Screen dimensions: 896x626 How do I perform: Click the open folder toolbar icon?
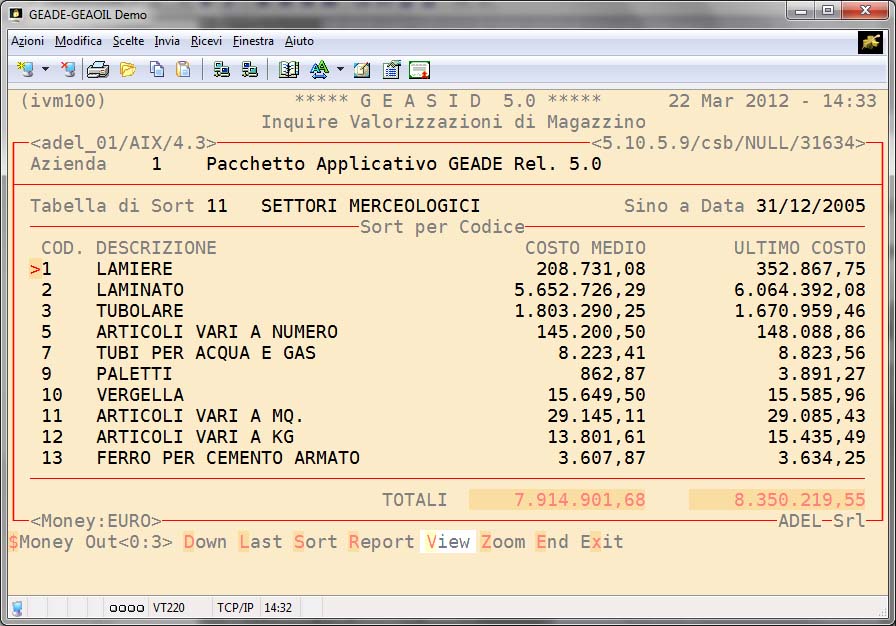pos(127,69)
